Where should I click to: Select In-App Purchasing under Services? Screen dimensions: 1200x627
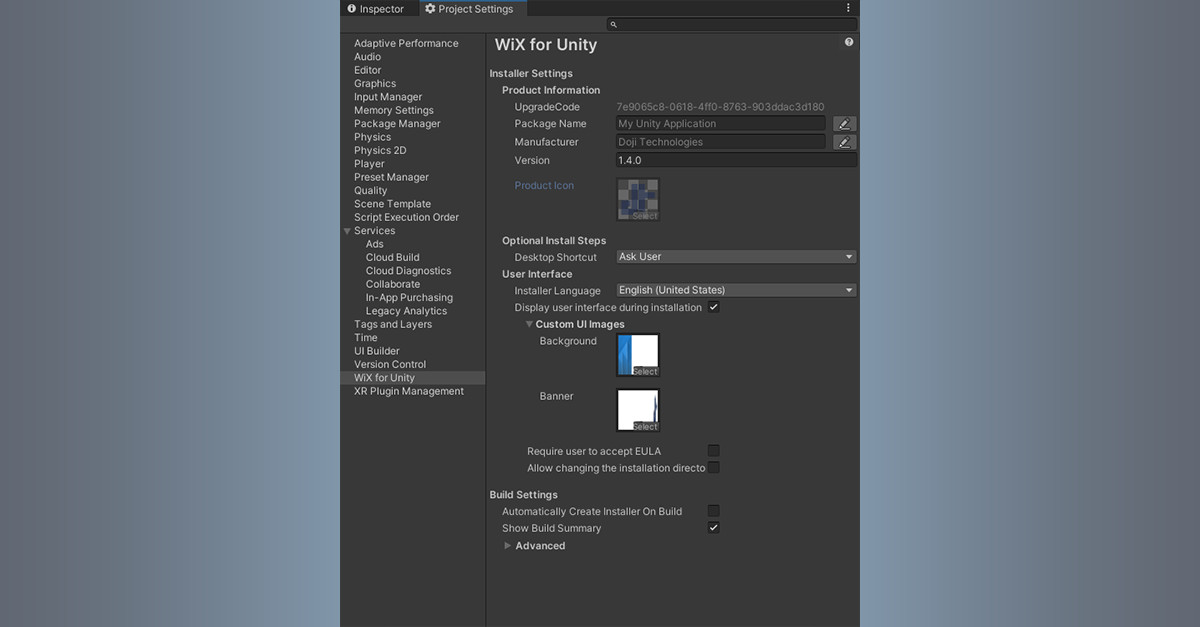tap(409, 297)
